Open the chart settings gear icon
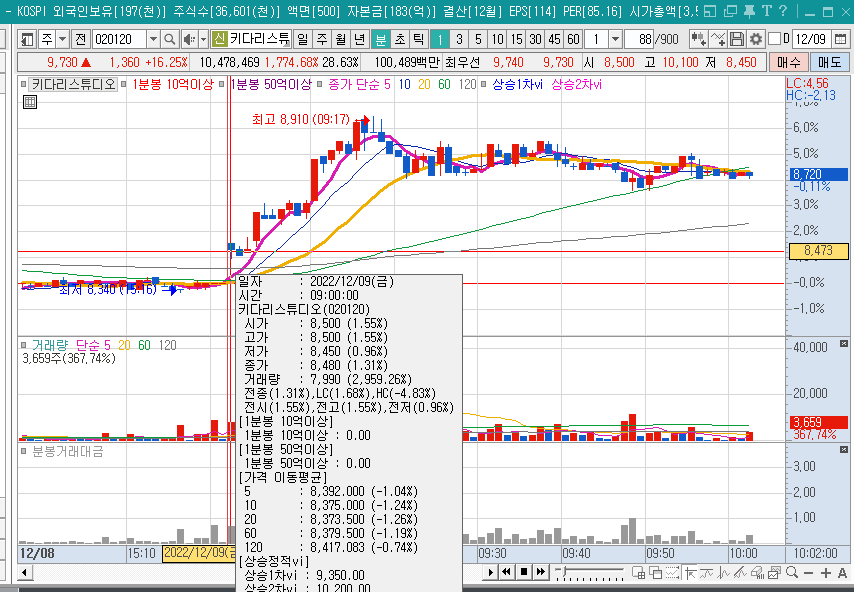Image resolution: width=854 pixels, height=592 pixels. coord(755,39)
